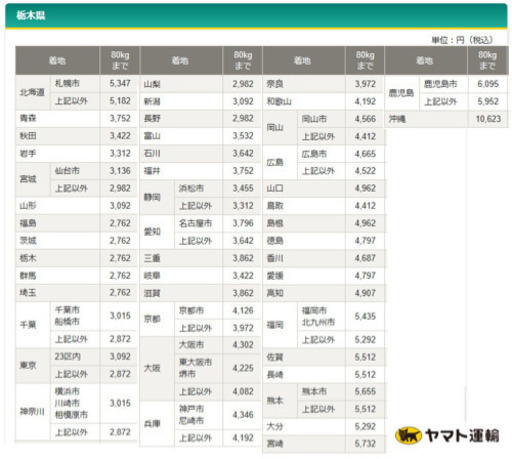The image size is (512, 459).
Task: Click the 名古屋市 destination cell
Action: coord(198,223)
